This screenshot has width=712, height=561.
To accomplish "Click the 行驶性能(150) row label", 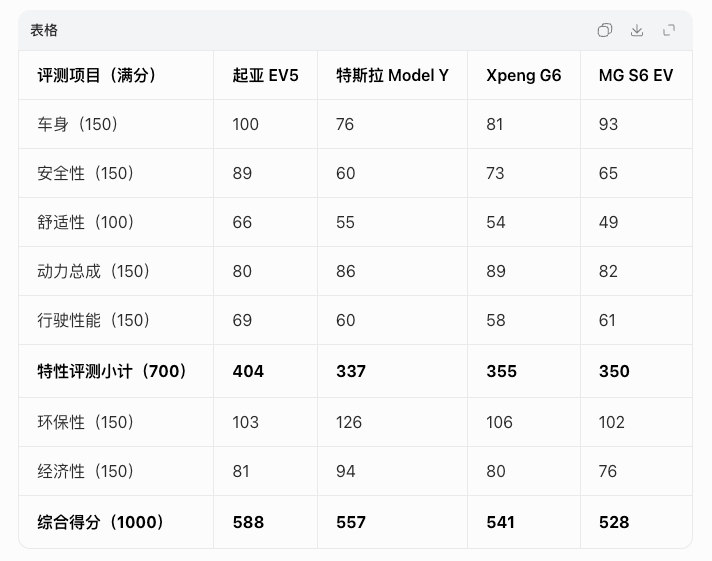I will click(x=94, y=320).
